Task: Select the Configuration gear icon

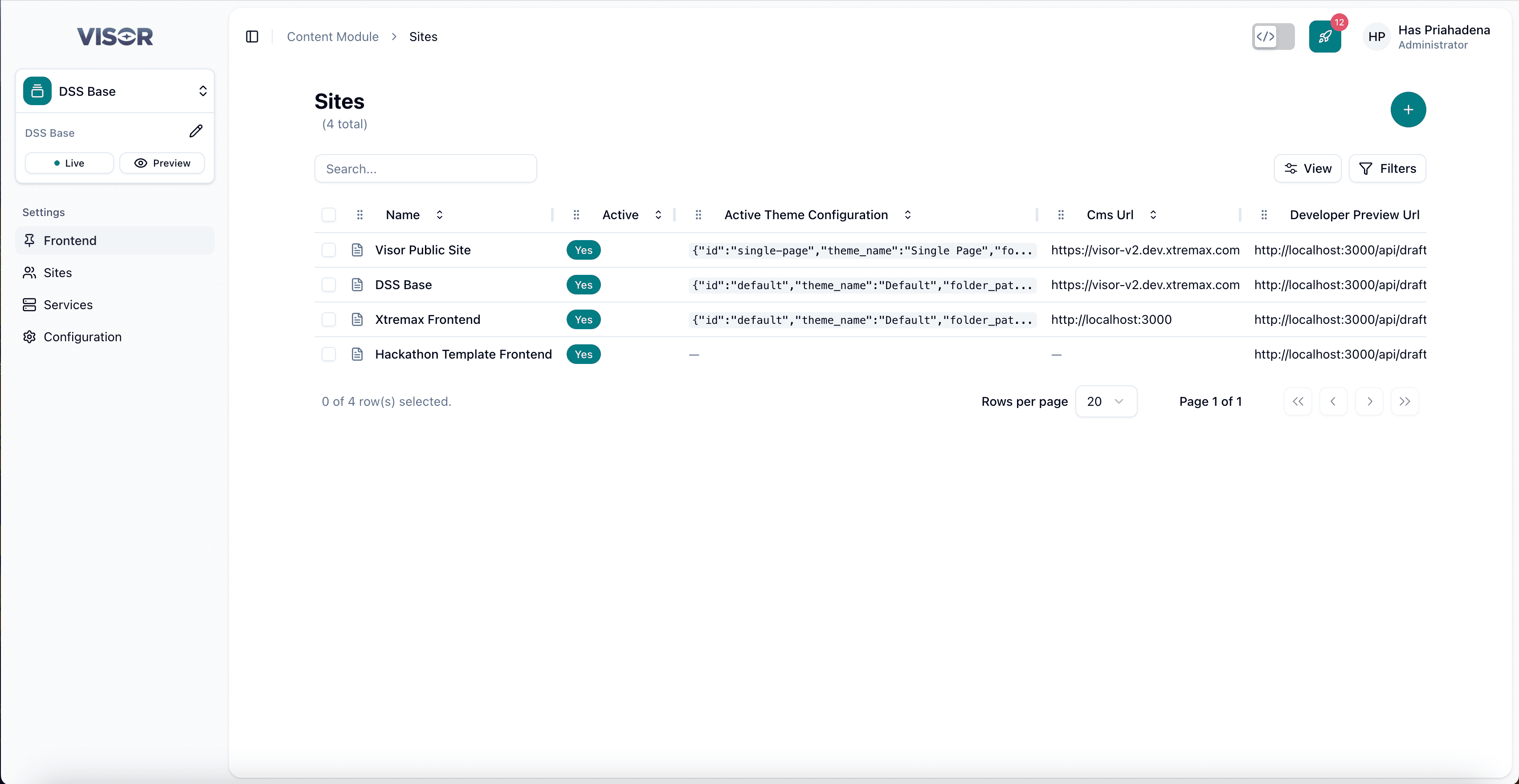Action: [29, 337]
